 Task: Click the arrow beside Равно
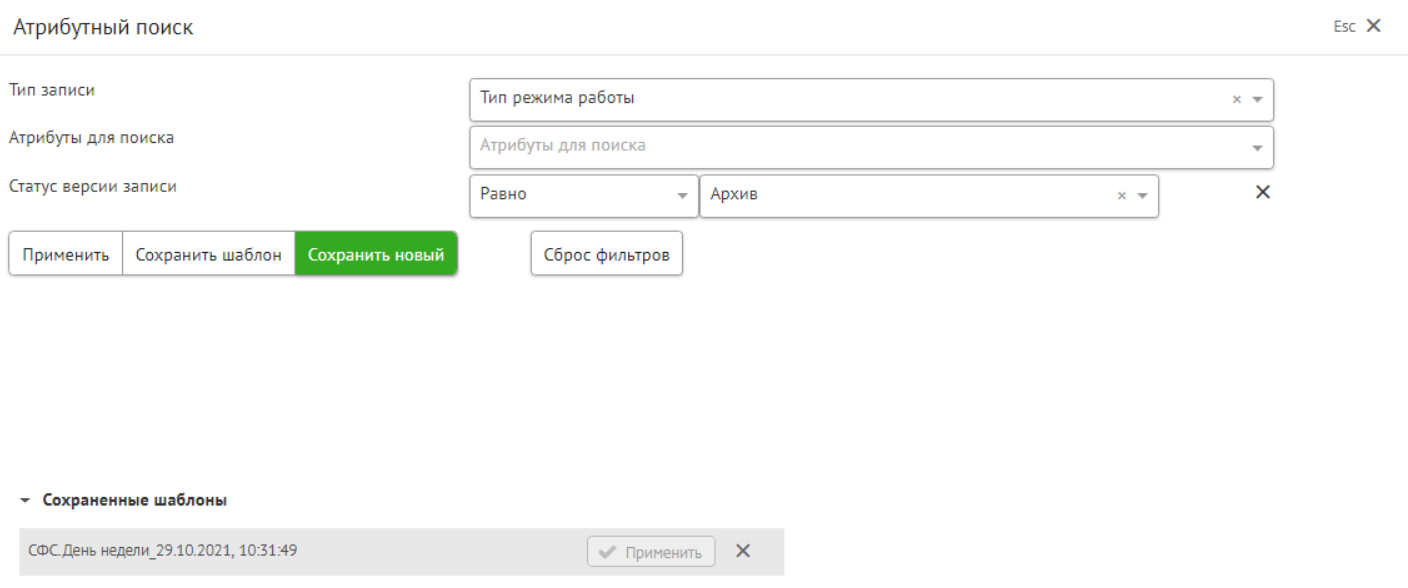(683, 196)
